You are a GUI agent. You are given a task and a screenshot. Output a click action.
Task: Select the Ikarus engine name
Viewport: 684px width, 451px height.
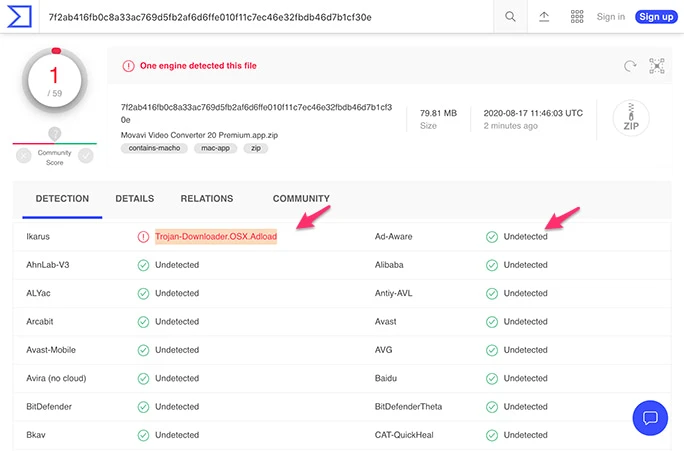coord(38,237)
